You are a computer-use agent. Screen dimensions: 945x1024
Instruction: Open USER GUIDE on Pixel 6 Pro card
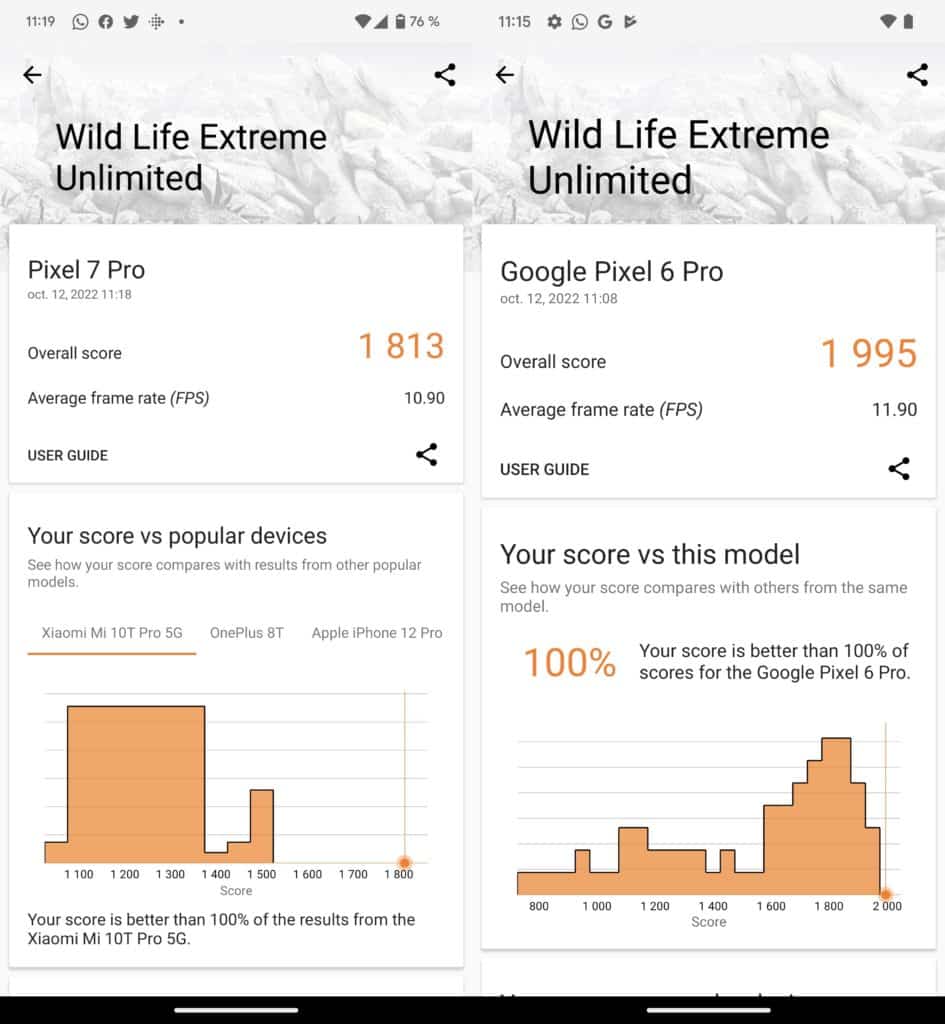click(545, 469)
